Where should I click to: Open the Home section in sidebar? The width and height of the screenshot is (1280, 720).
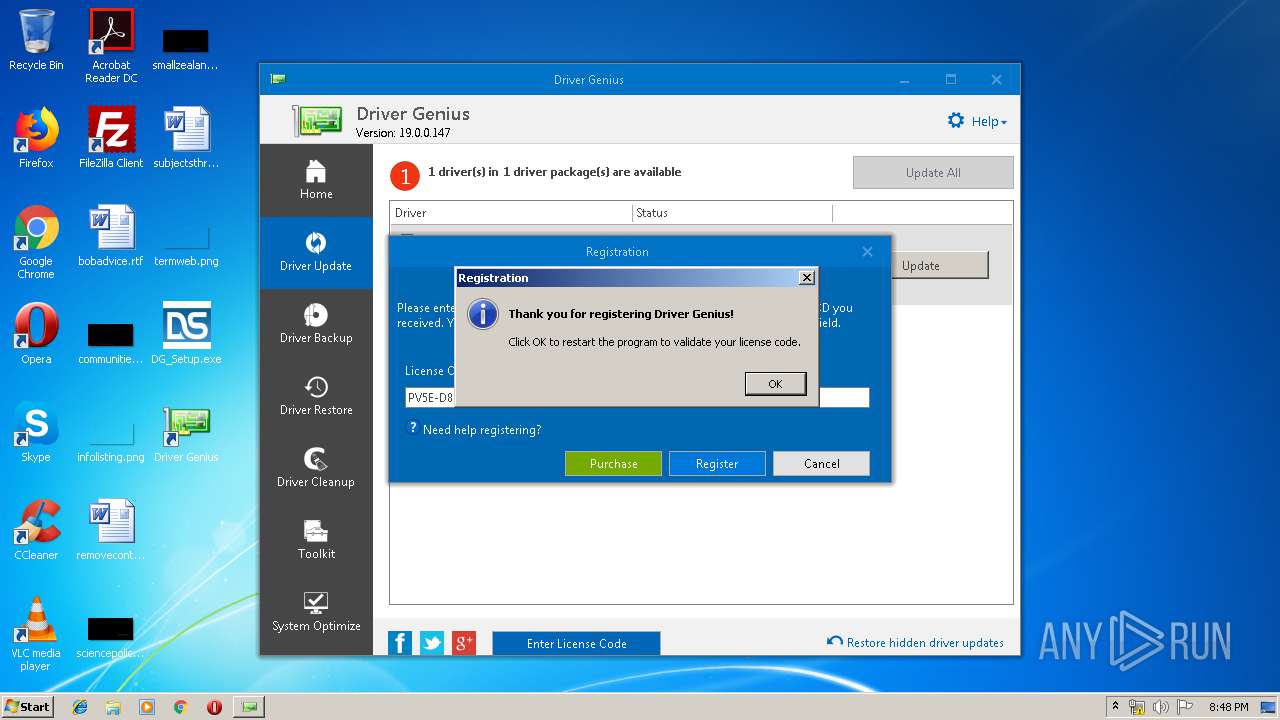point(316,181)
